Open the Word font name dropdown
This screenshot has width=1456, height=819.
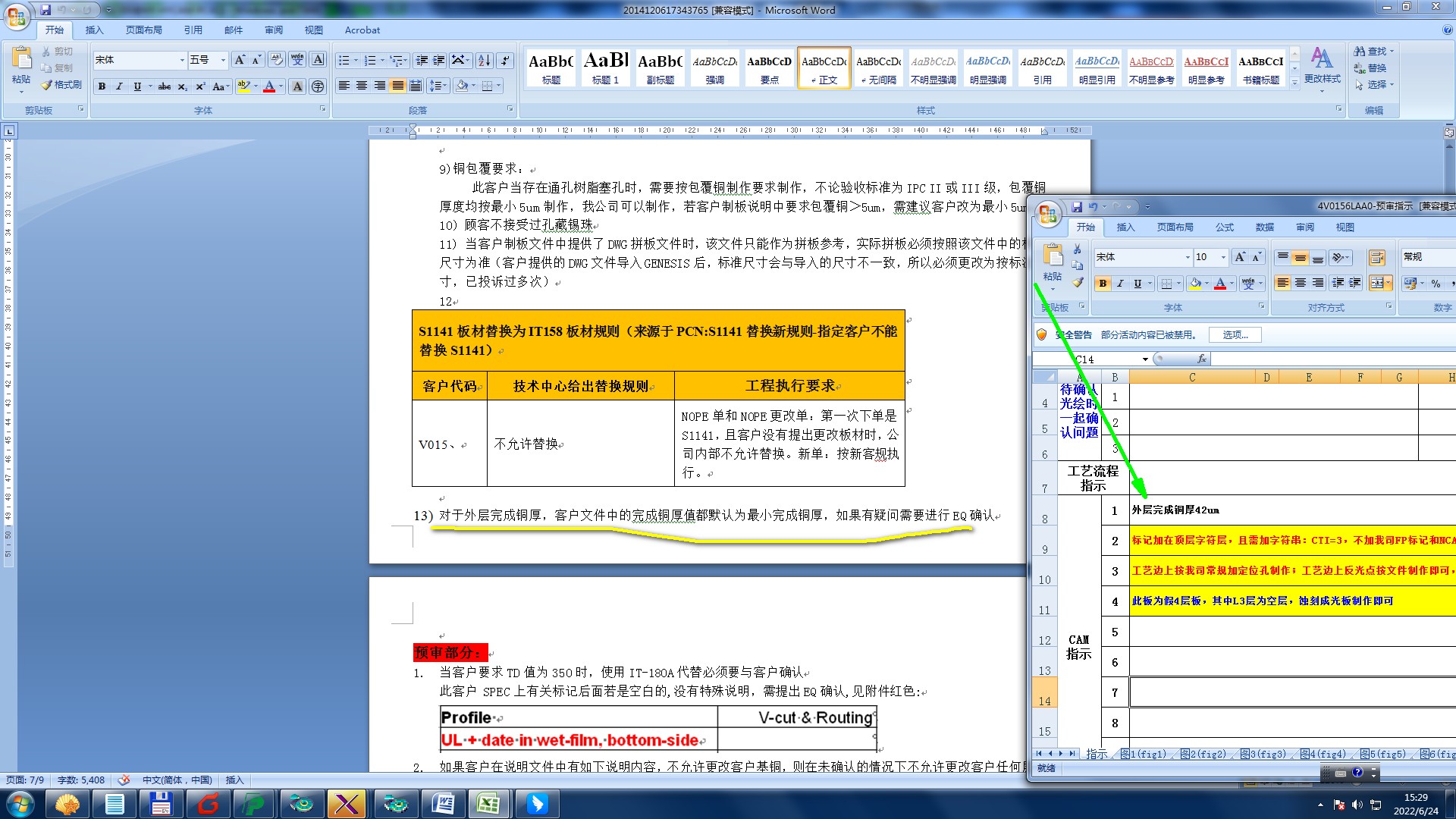pos(182,60)
